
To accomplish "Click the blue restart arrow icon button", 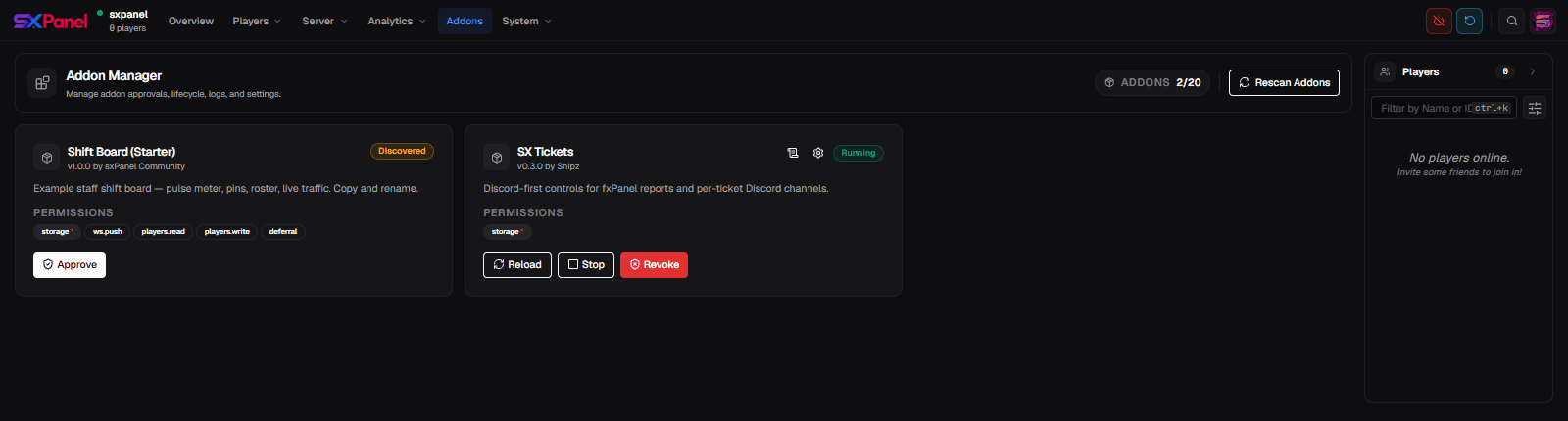I will (1469, 21).
